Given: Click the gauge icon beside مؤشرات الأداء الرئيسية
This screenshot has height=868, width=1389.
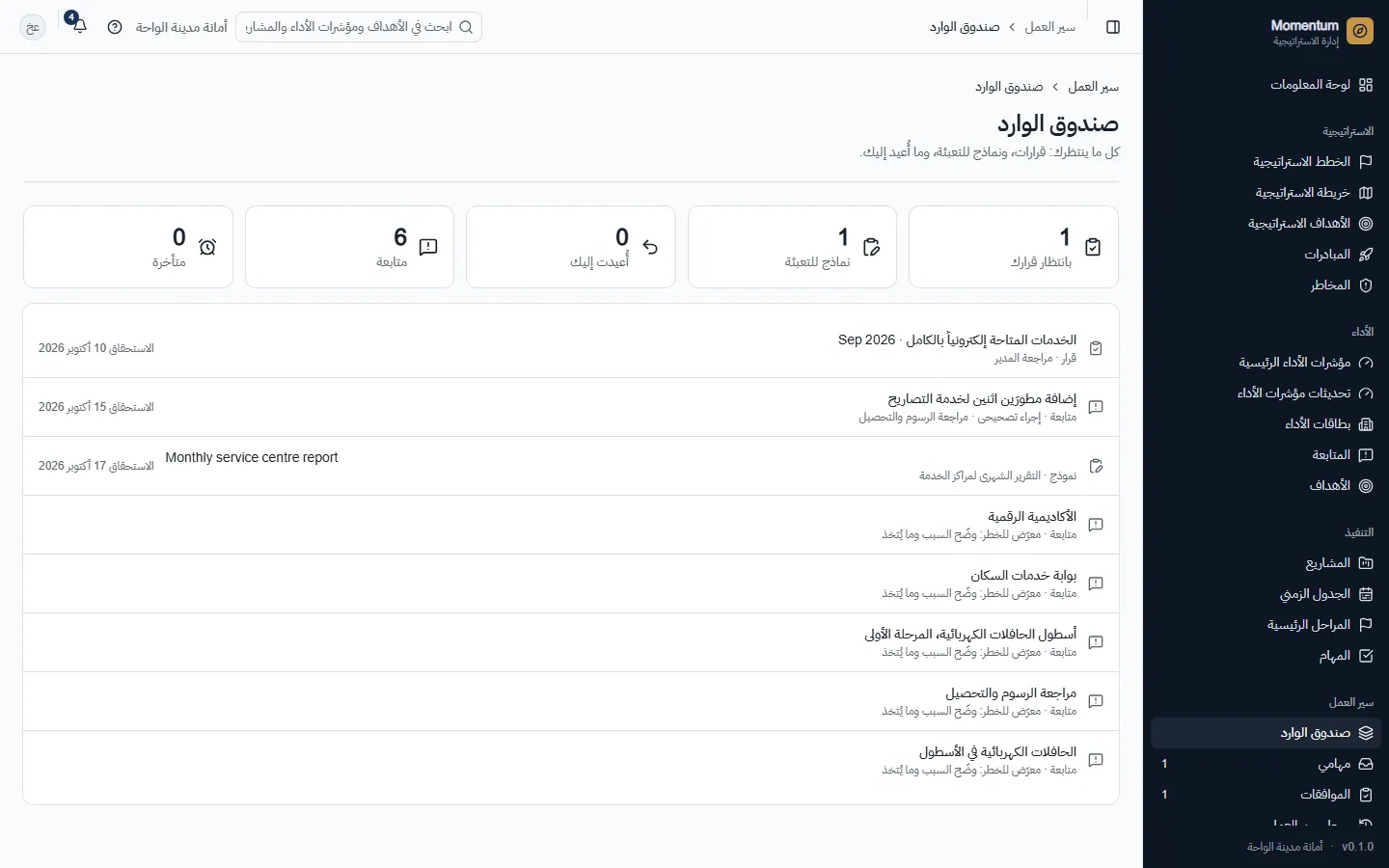Looking at the screenshot, I should point(1366,363).
